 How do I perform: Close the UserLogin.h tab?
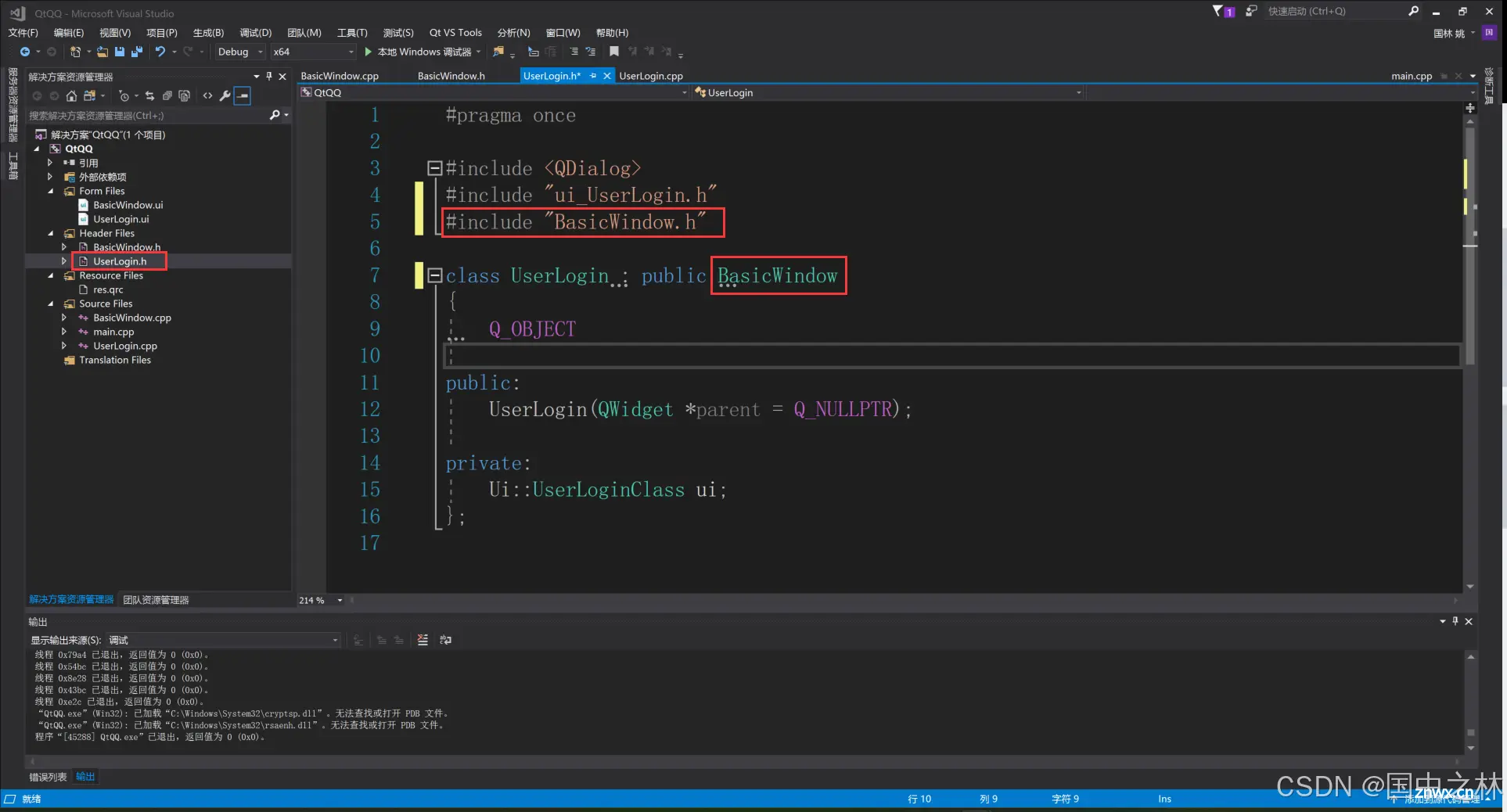pyautogui.click(x=607, y=76)
